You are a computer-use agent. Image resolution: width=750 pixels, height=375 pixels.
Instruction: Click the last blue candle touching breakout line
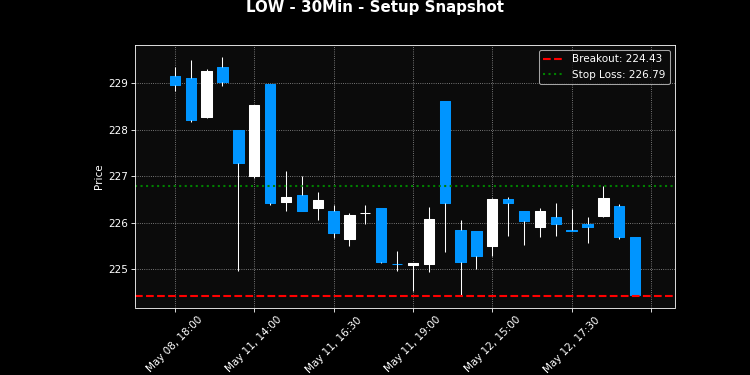(x=635, y=266)
